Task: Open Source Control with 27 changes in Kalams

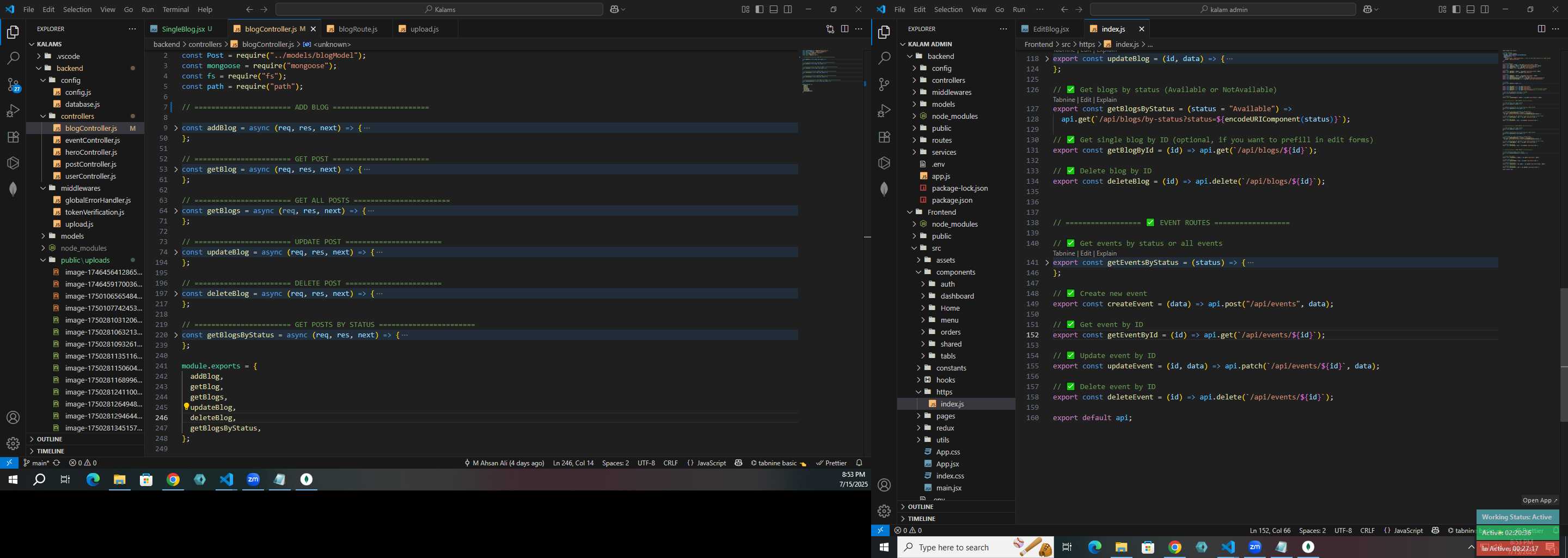Action: pos(13,84)
